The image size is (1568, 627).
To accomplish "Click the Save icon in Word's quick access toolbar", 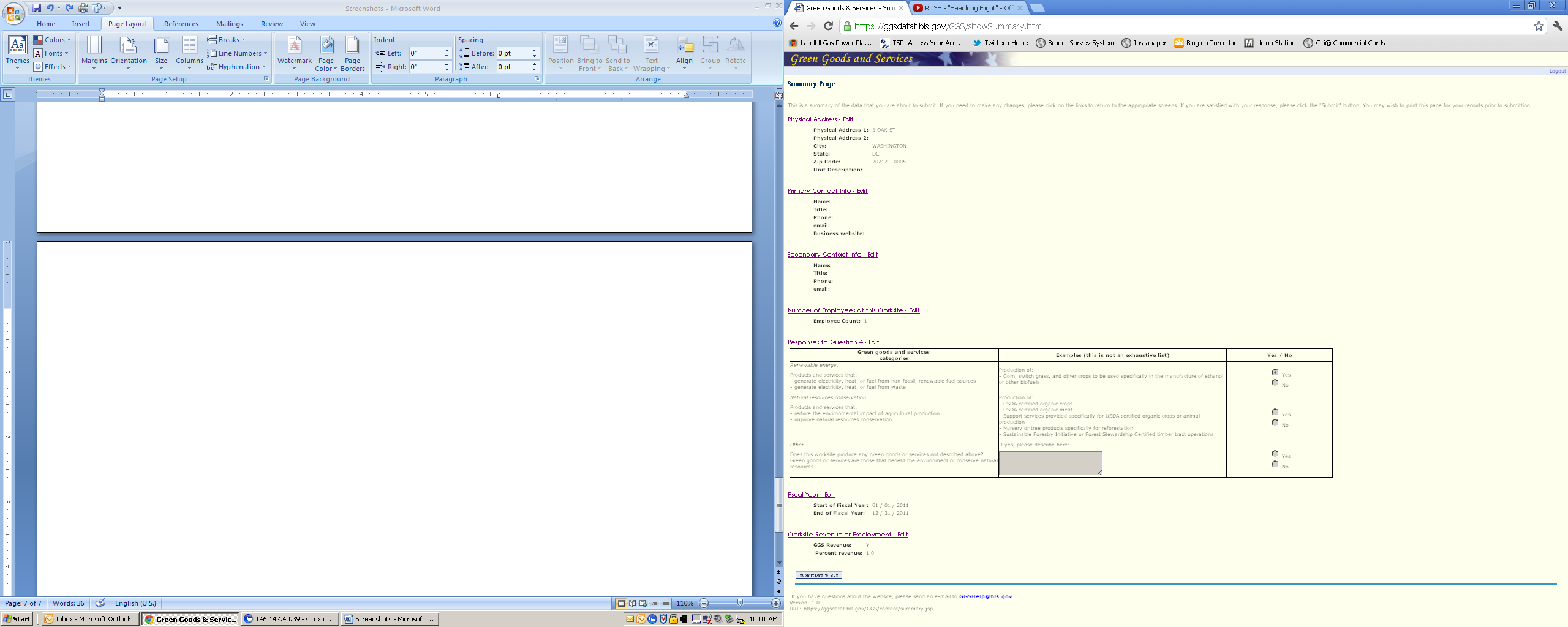I will point(37,8).
